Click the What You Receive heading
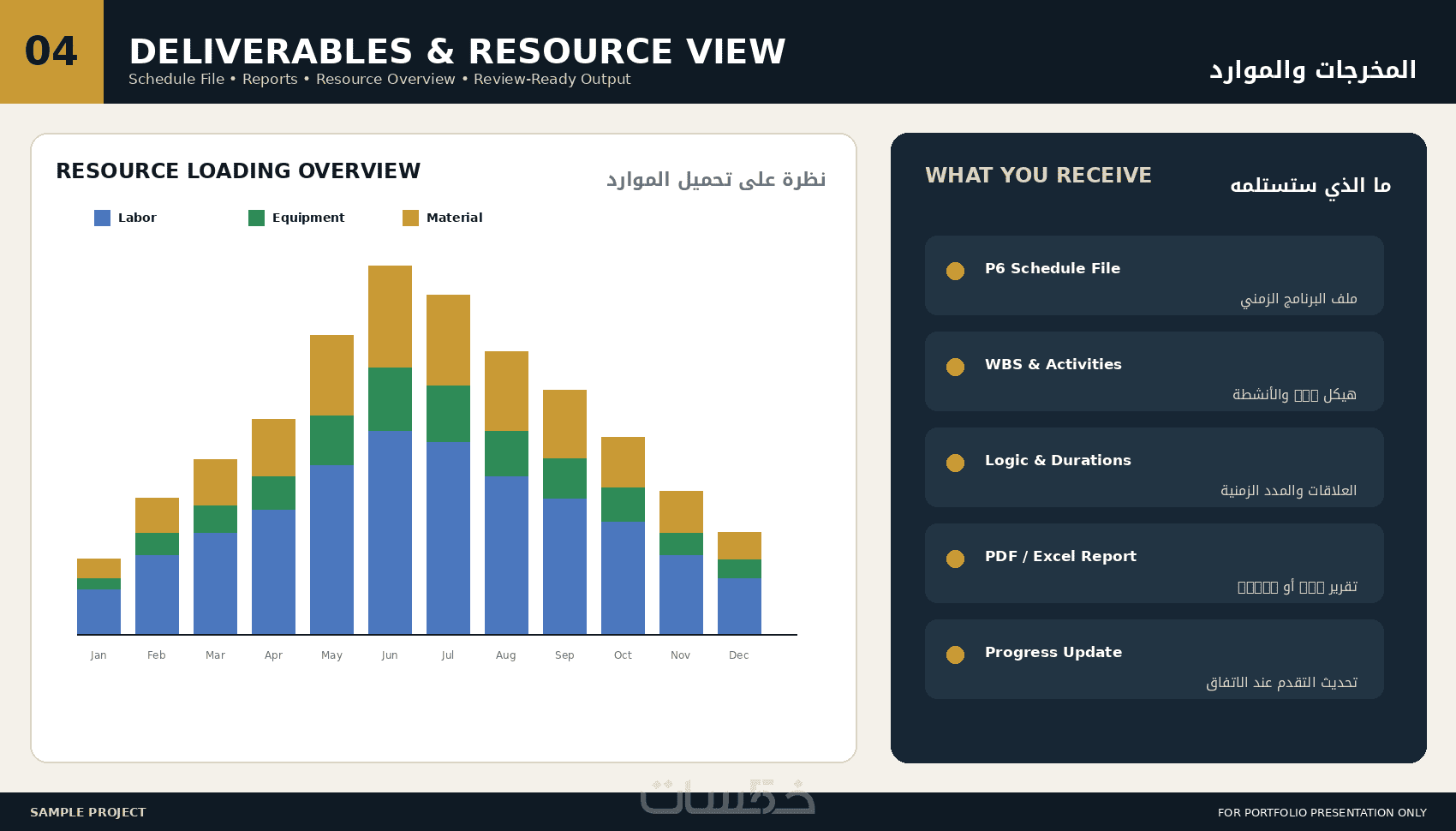The image size is (1456, 831). click(x=1038, y=176)
